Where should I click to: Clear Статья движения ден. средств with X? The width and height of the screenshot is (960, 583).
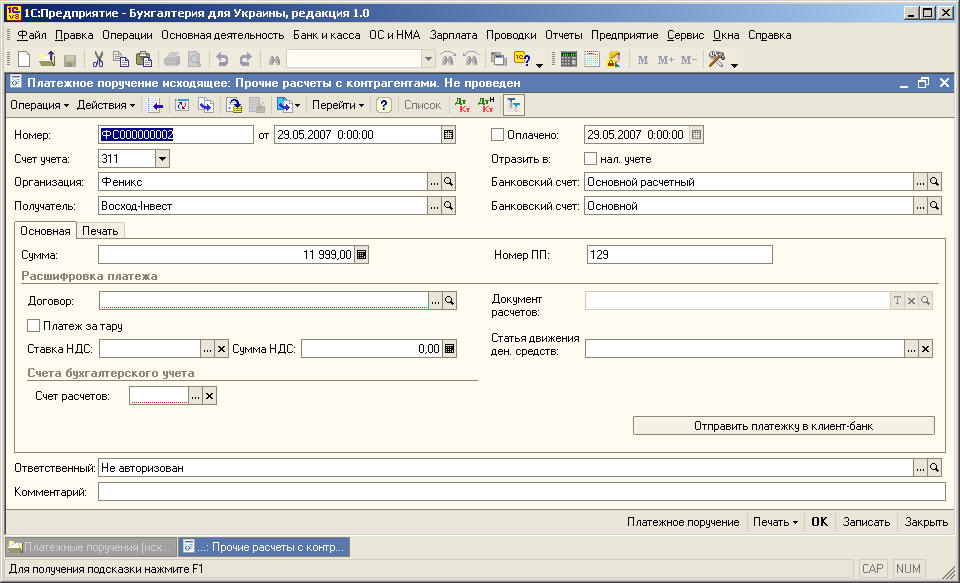click(926, 349)
